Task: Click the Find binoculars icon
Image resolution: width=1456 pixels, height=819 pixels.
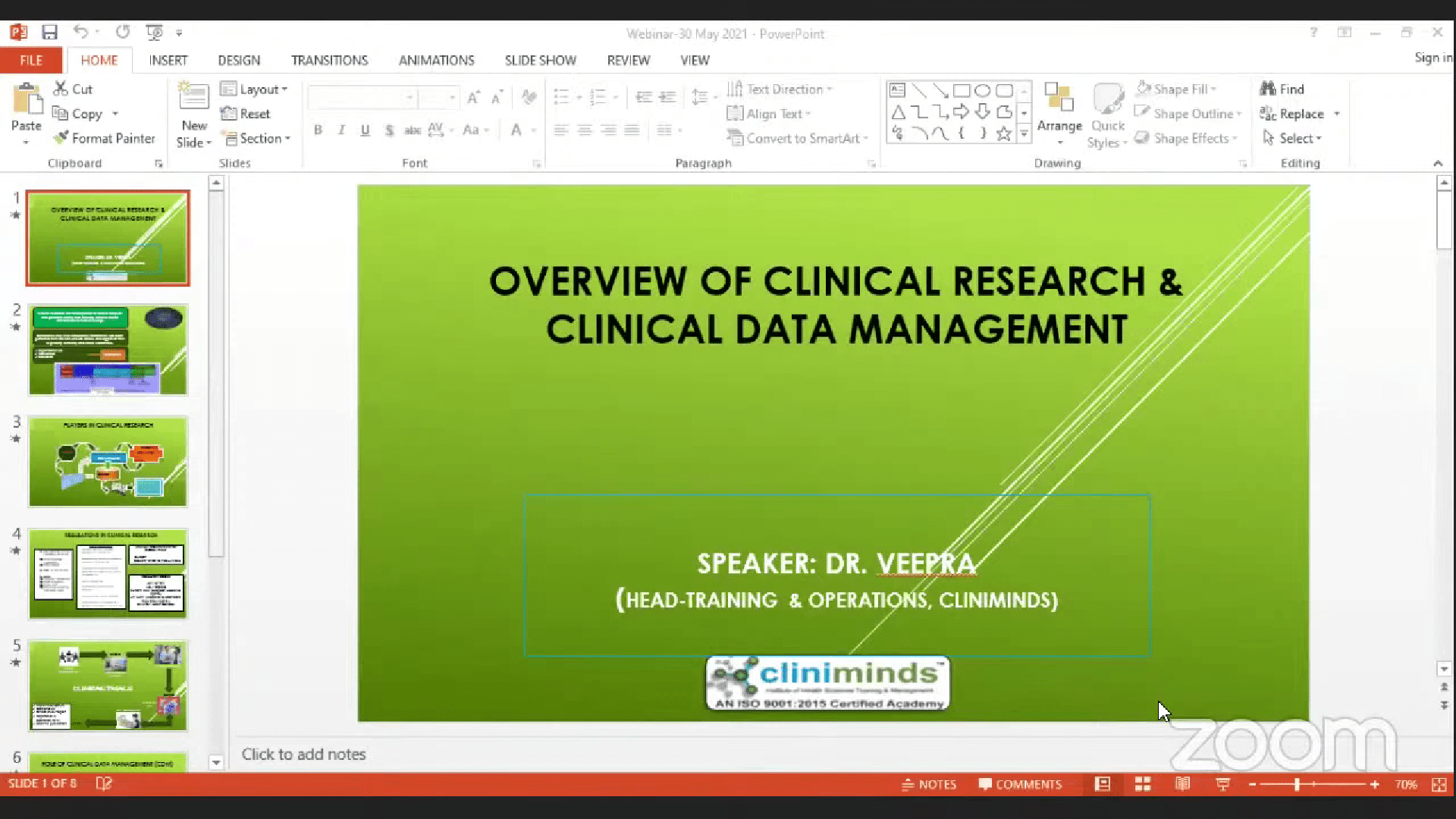Action: pos(1268,89)
